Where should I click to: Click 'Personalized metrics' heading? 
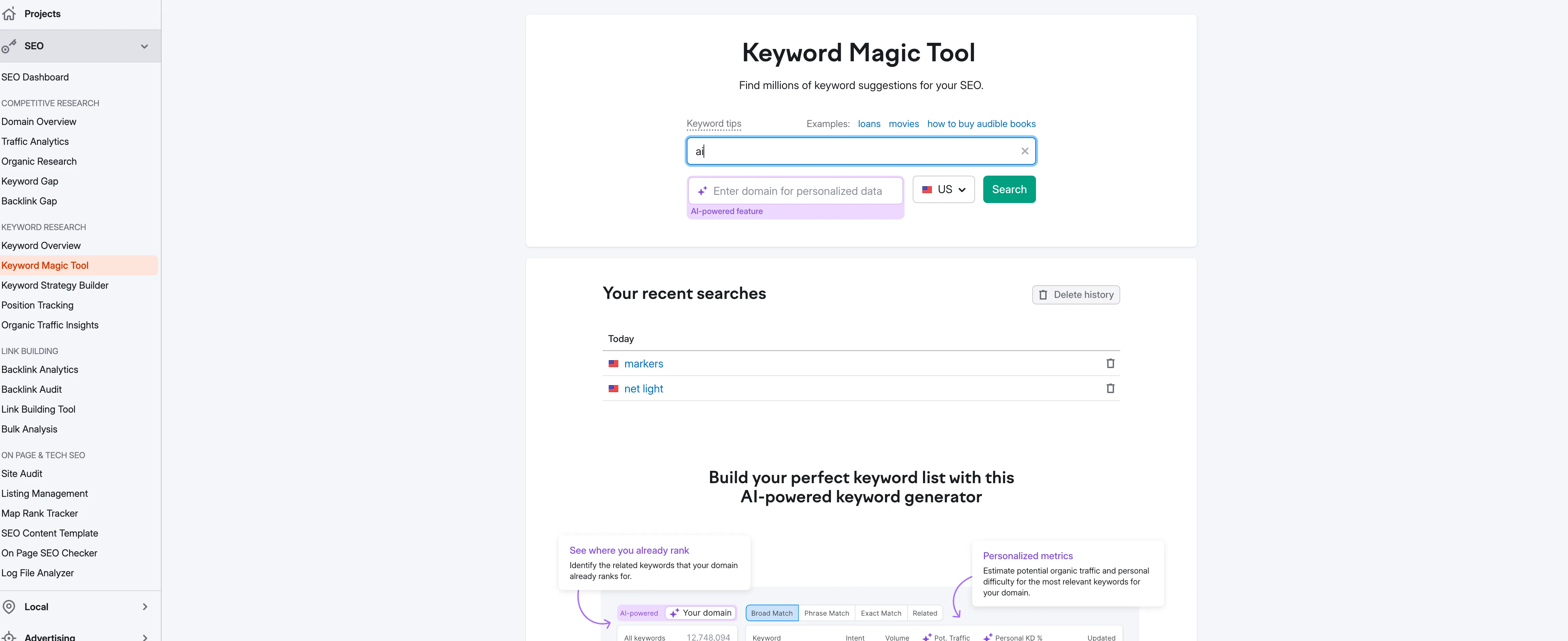click(1027, 556)
